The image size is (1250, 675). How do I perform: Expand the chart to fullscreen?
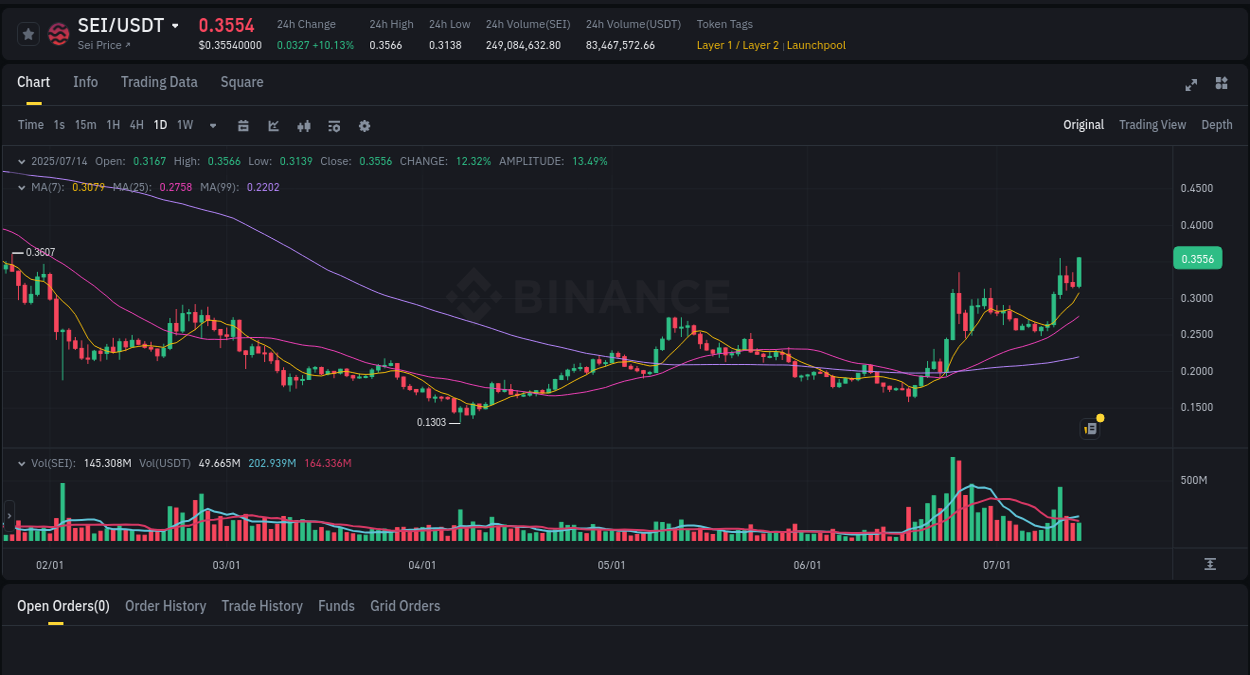click(x=1191, y=85)
